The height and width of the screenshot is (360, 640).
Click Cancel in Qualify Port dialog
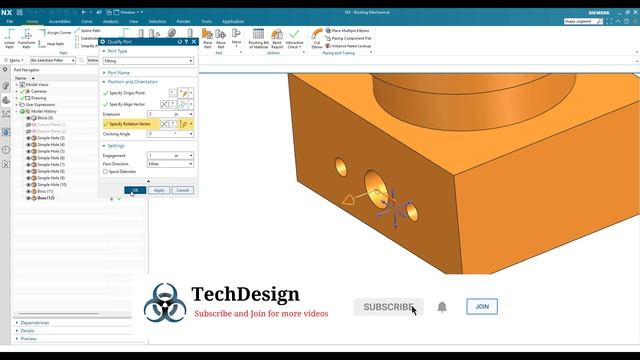pyautogui.click(x=182, y=190)
